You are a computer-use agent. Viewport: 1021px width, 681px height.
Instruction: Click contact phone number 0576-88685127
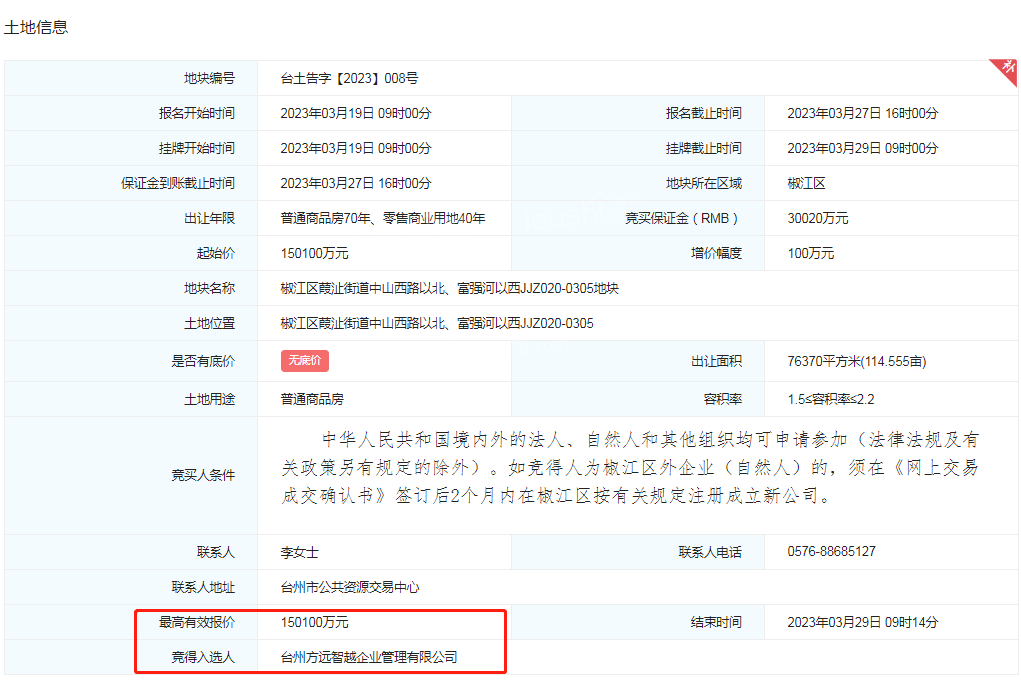point(831,551)
